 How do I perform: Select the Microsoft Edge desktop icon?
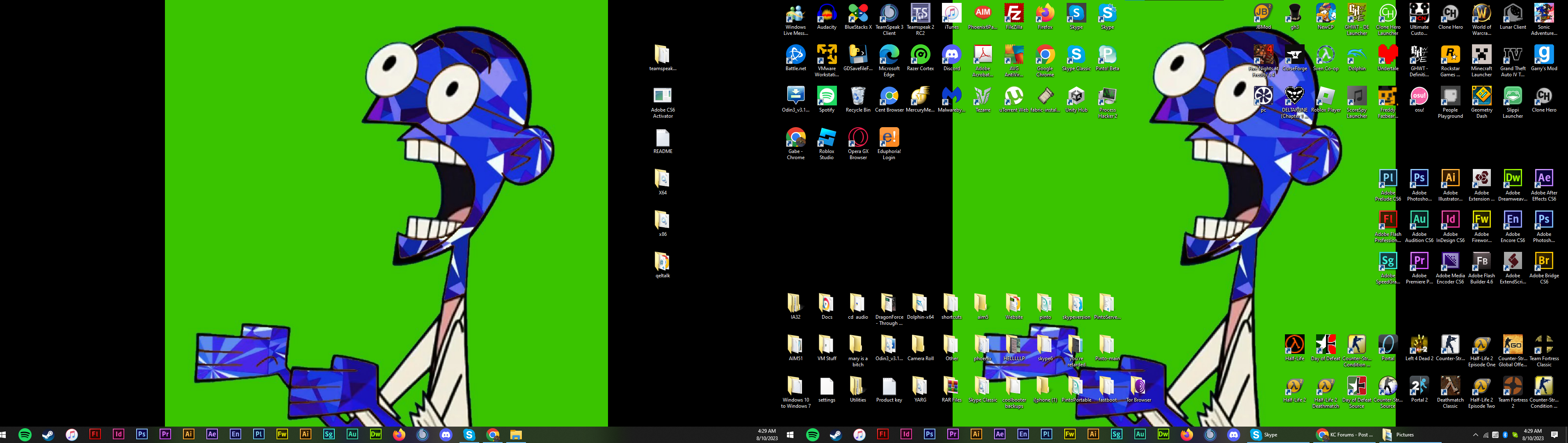click(889, 60)
